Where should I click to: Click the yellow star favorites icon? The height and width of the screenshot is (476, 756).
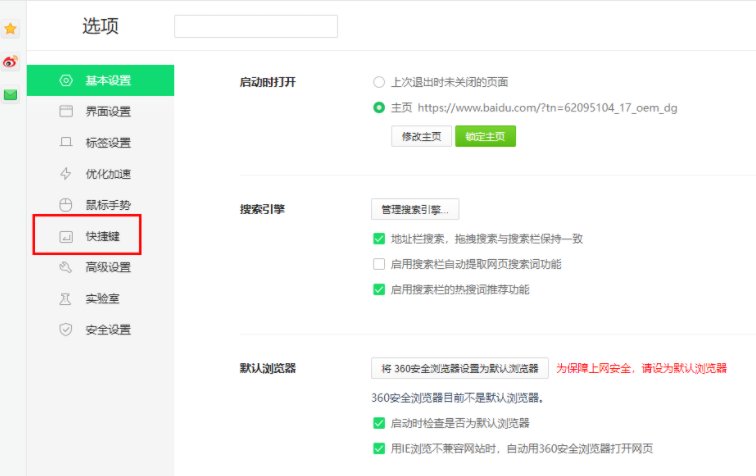(10, 29)
